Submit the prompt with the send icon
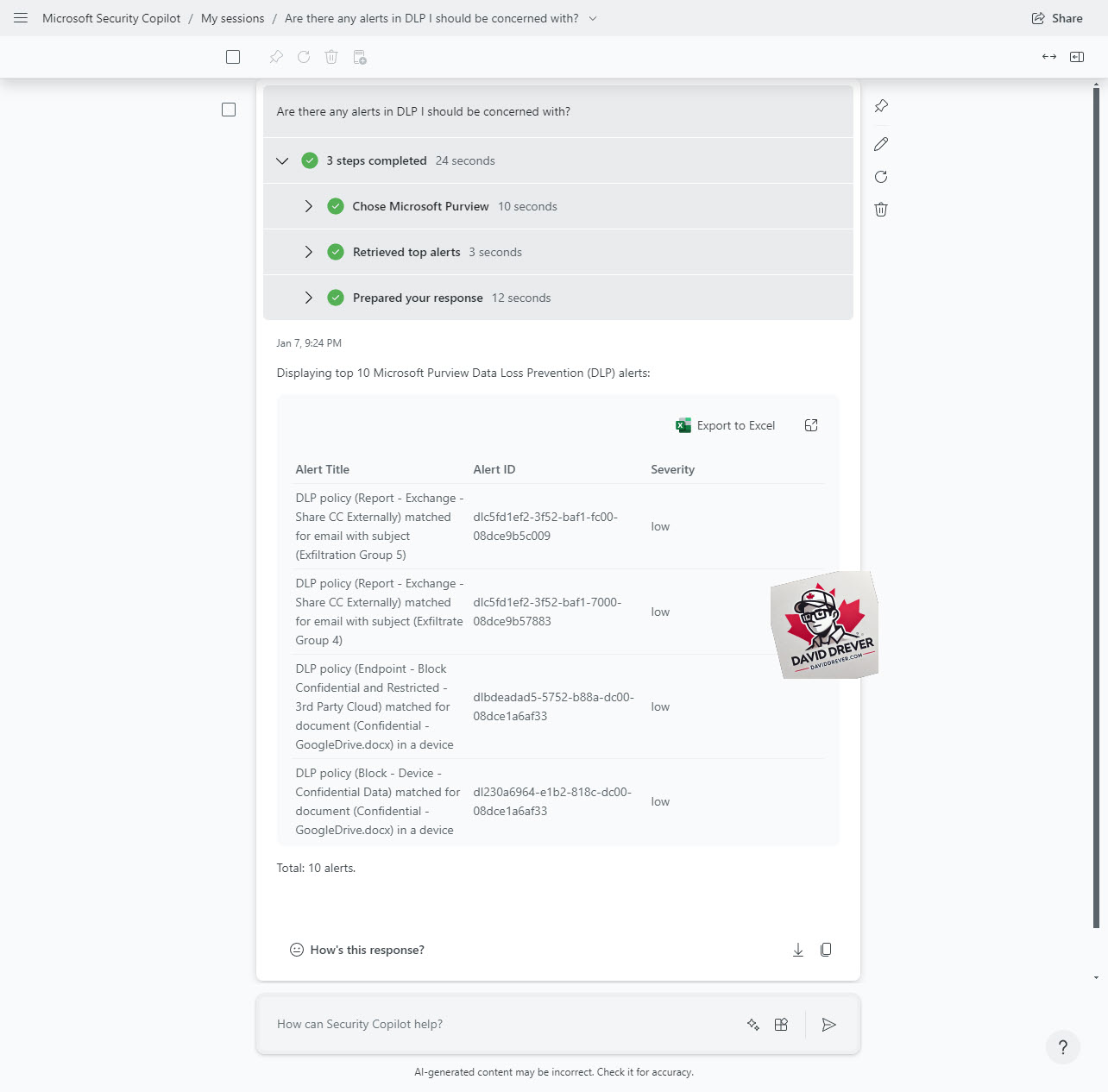 tap(828, 1025)
